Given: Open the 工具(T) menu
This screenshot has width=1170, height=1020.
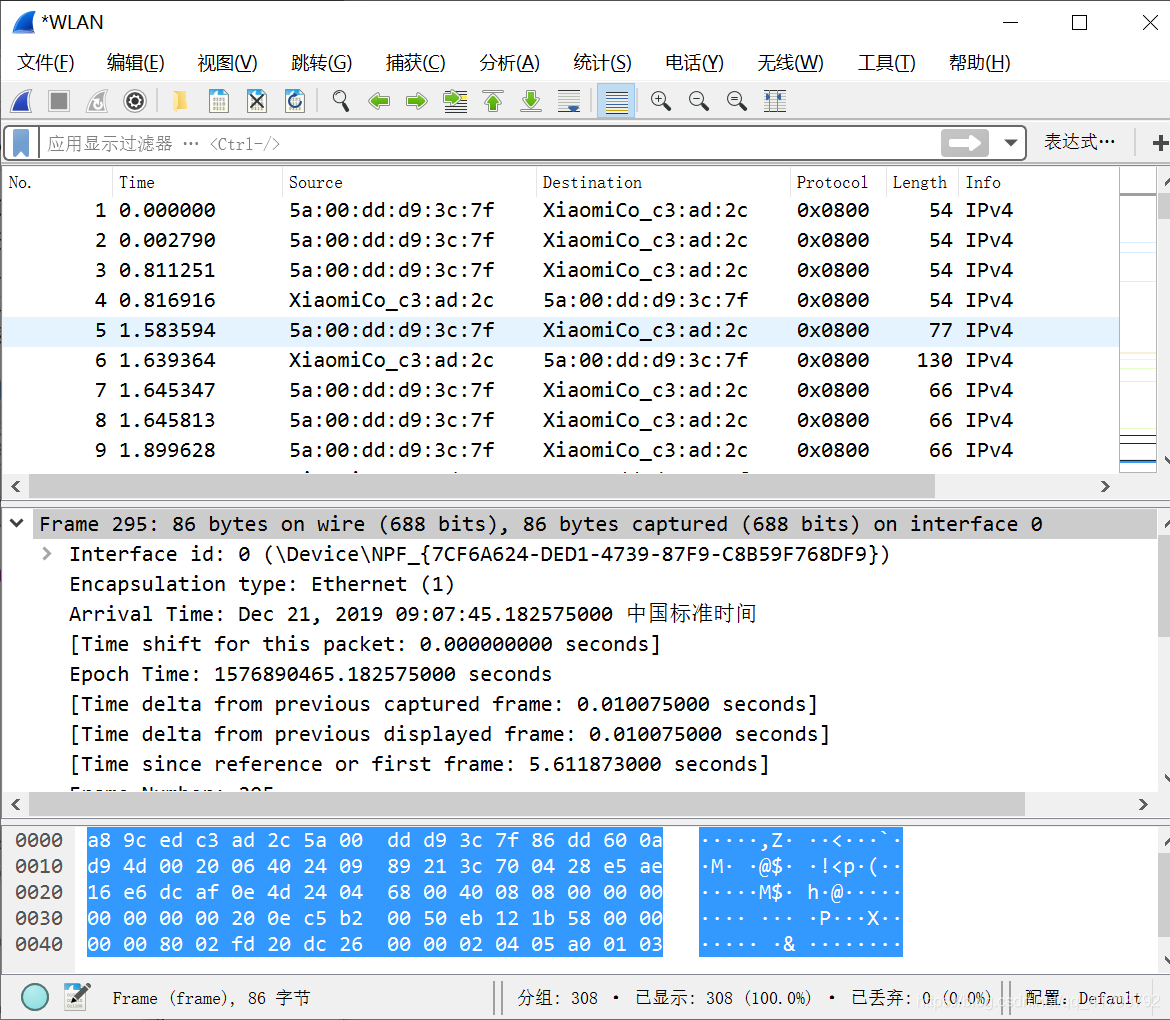Looking at the screenshot, I should click(886, 63).
